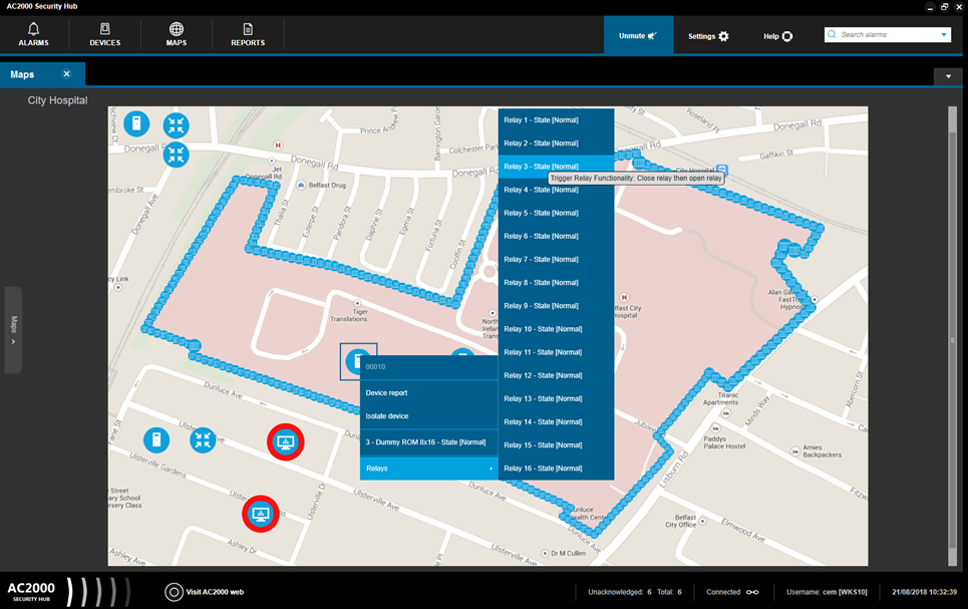Click the 00010 context menu header
Screen dimensions: 968x609
click(x=428, y=367)
